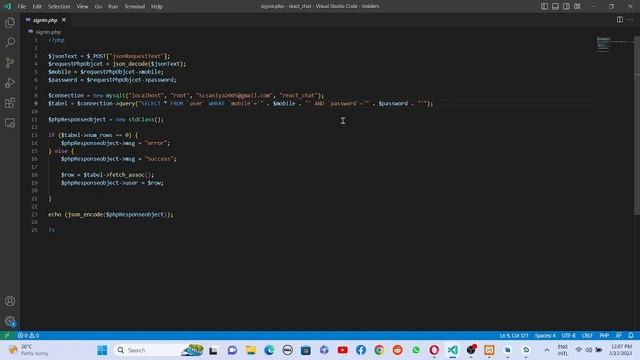
Task: Open the File menu
Action: 22,7
